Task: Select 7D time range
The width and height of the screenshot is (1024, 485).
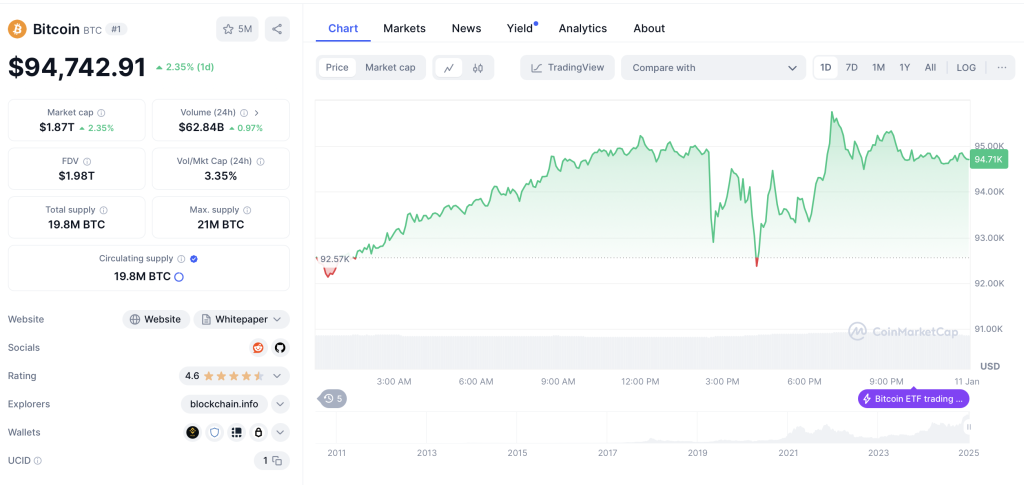Action: (x=852, y=68)
